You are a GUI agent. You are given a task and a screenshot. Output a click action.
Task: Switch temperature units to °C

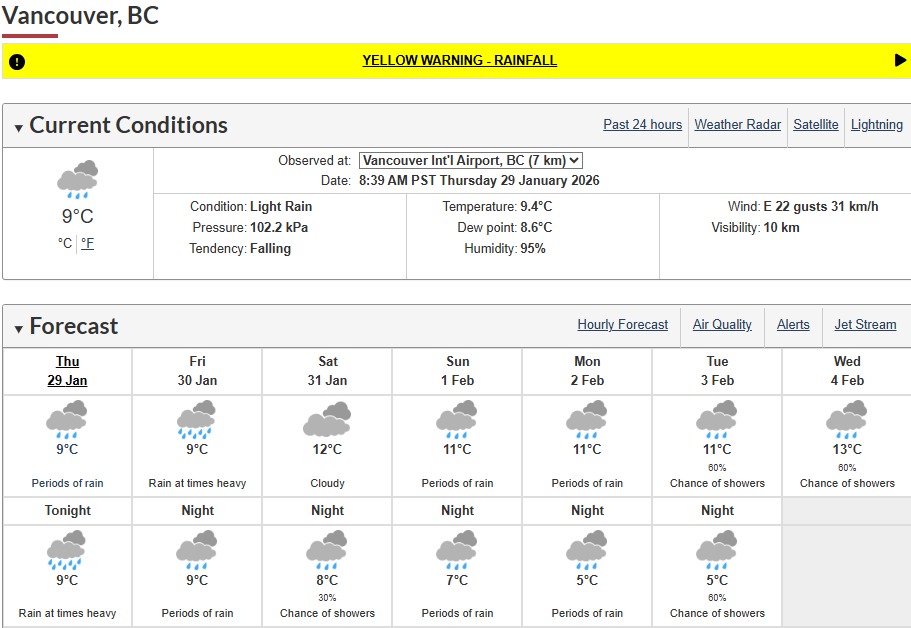(65, 243)
